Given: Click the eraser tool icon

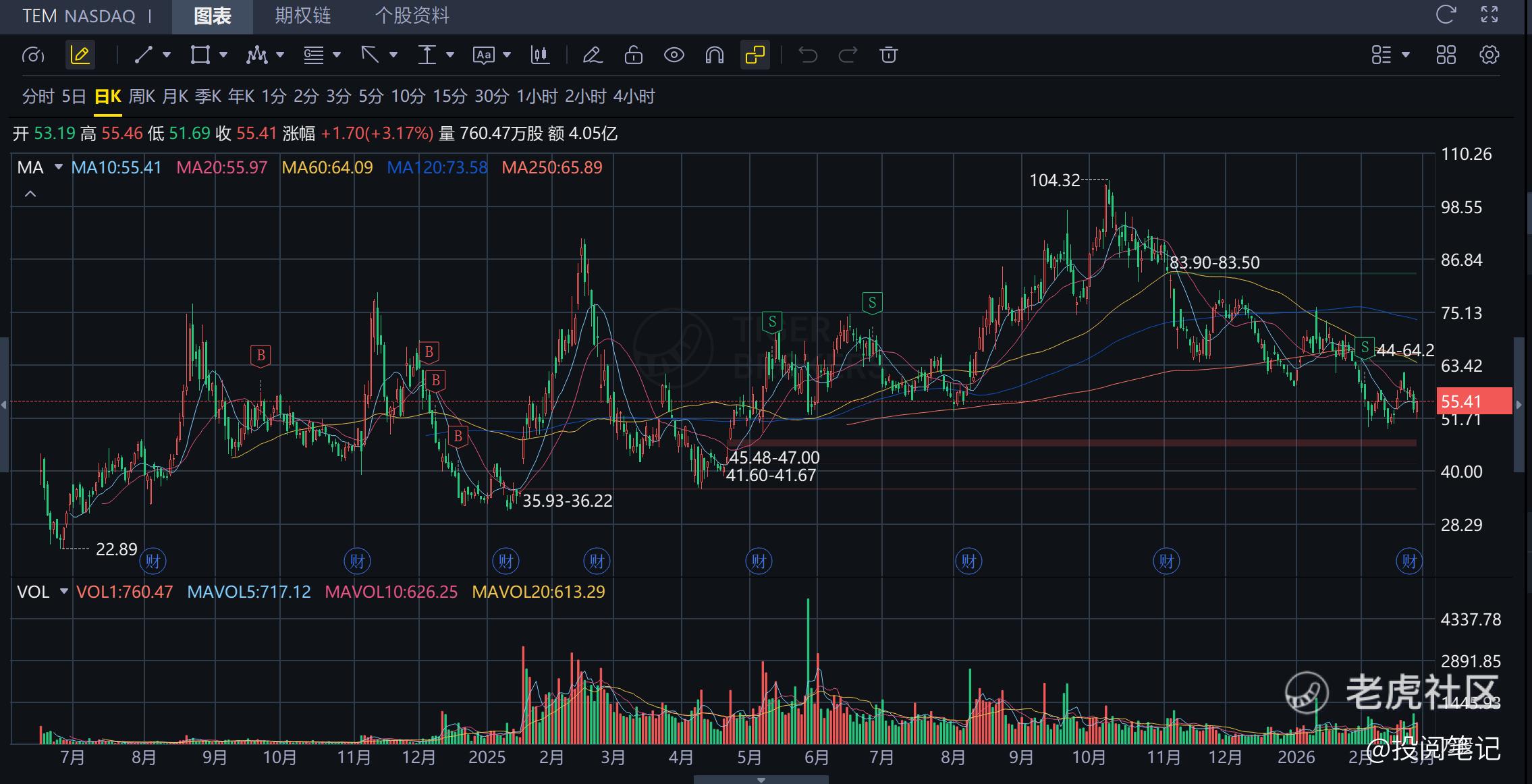Looking at the screenshot, I should [x=593, y=55].
